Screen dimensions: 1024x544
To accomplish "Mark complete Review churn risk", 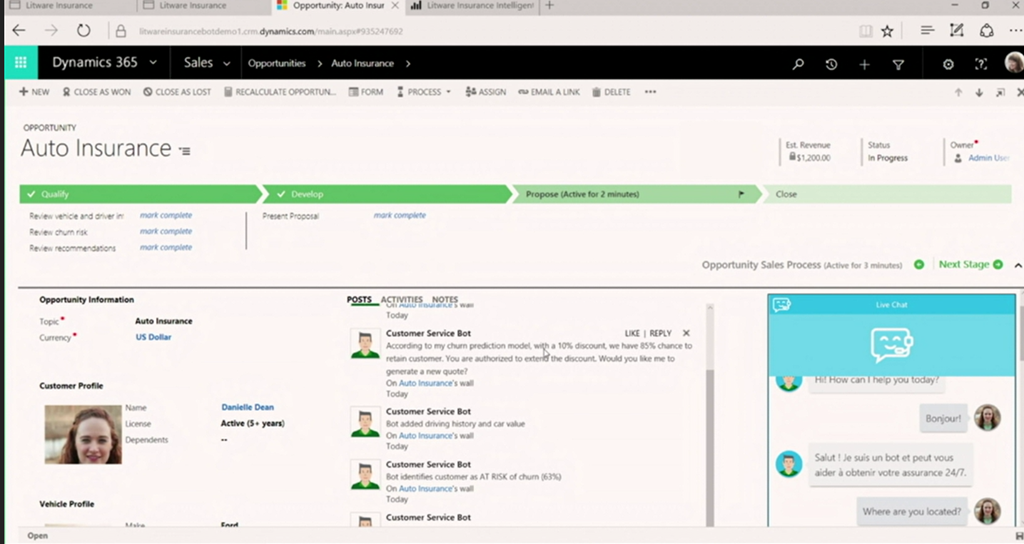I will (x=166, y=231).
